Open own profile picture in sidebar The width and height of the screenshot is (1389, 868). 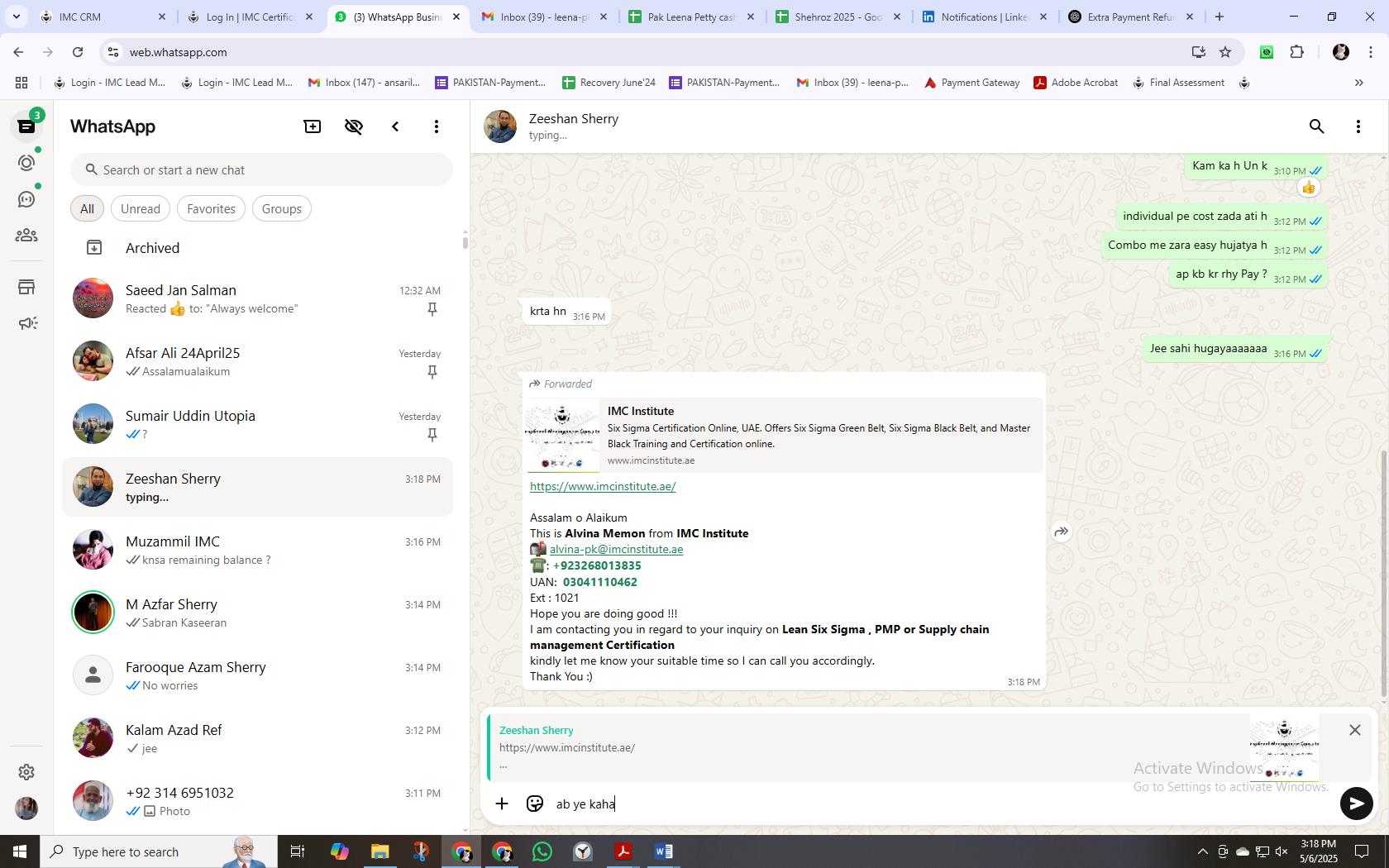26,808
